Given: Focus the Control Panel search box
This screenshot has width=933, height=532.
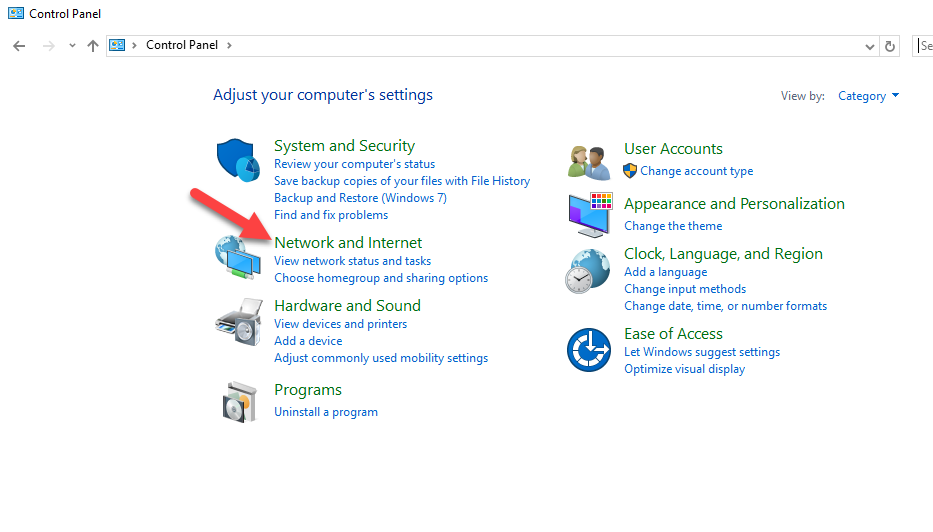Looking at the screenshot, I should tap(923, 46).
